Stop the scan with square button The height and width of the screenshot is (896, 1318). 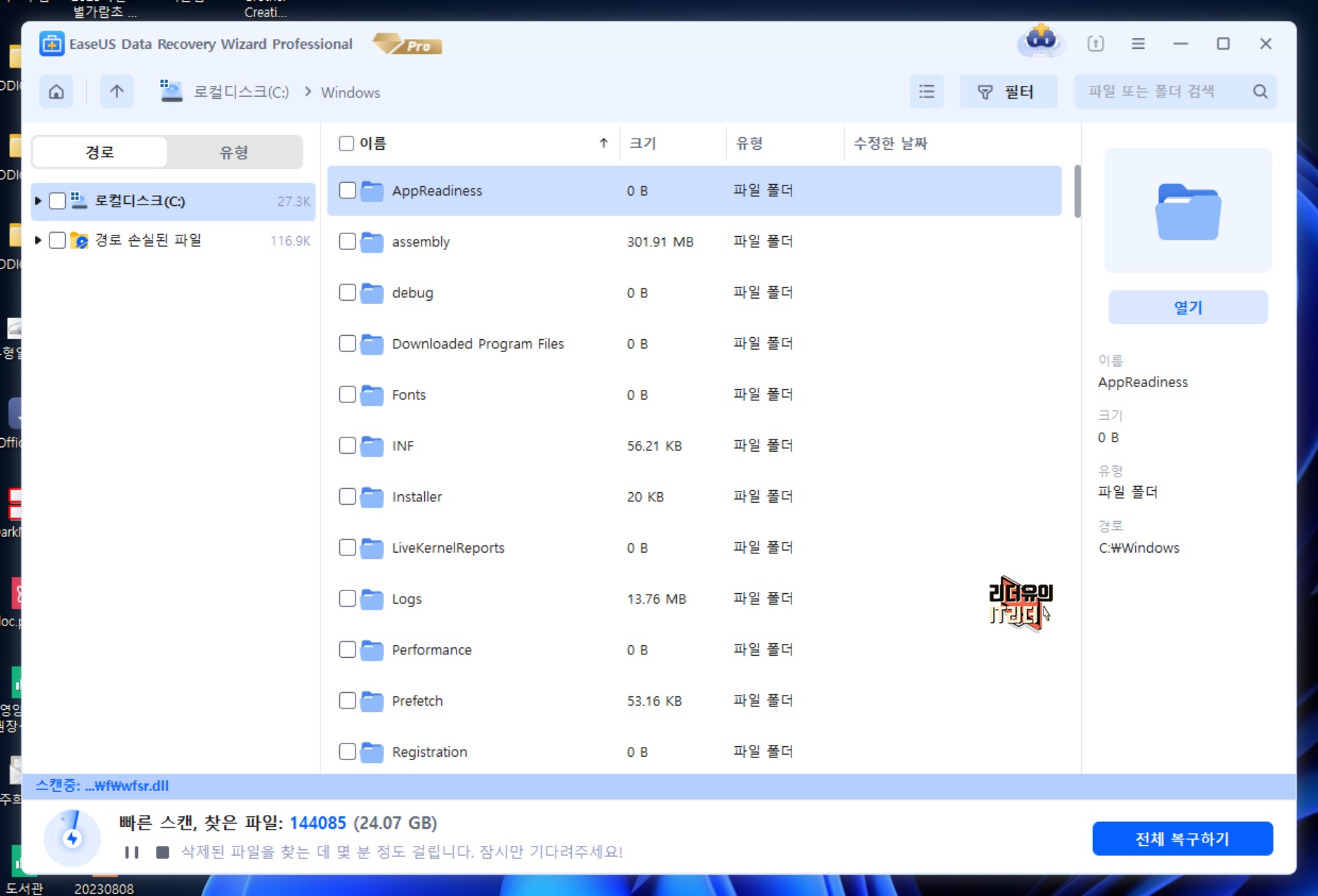(x=163, y=852)
